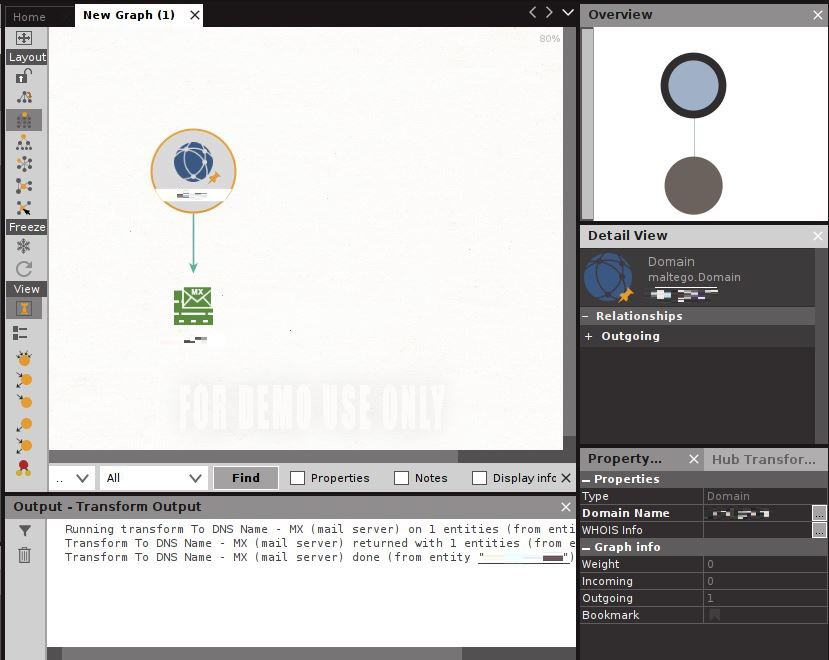Click the Weight property row

click(x=703, y=564)
